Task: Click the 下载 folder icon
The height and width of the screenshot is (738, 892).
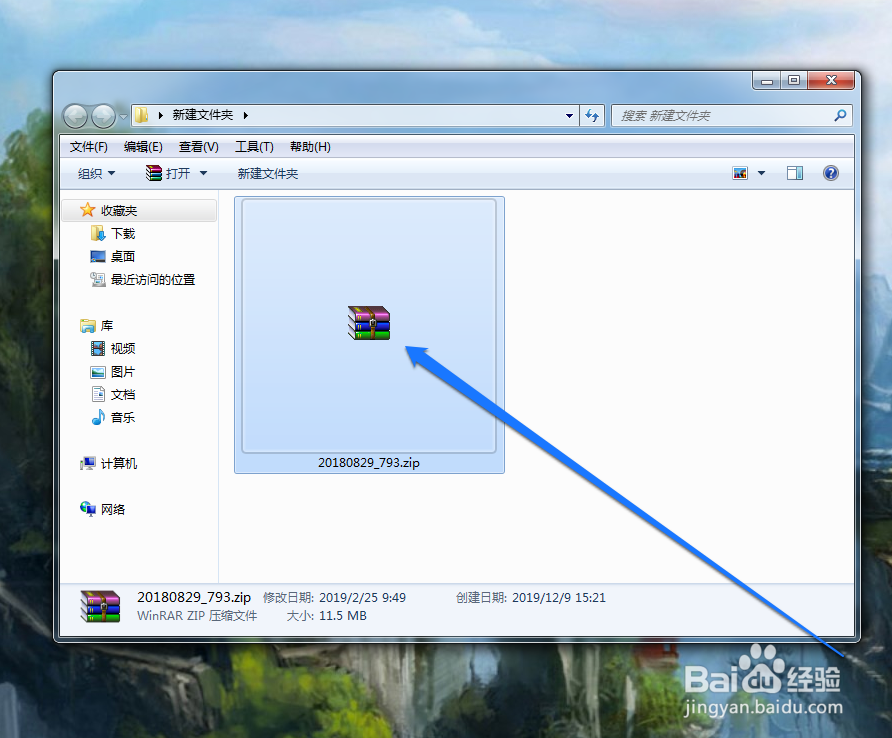Action: 98,233
